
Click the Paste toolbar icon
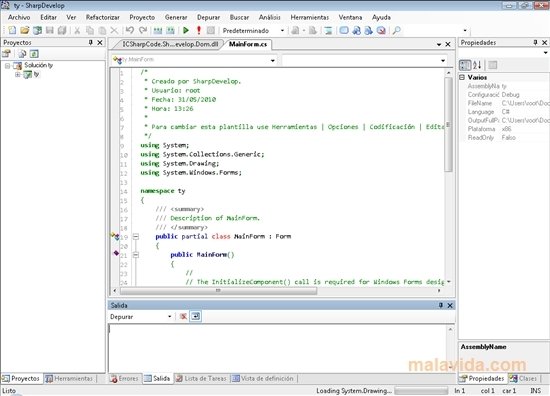click(102, 31)
